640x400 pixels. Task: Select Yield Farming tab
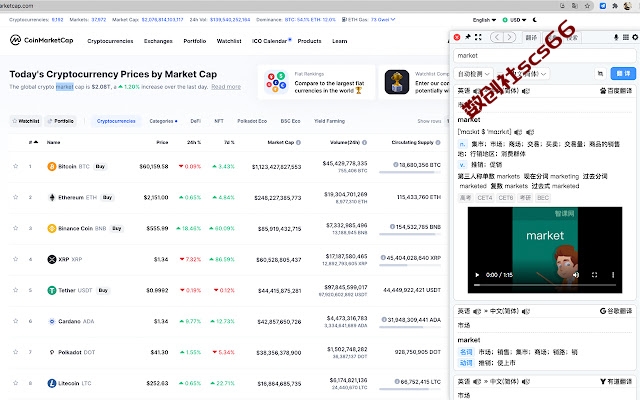(329, 121)
